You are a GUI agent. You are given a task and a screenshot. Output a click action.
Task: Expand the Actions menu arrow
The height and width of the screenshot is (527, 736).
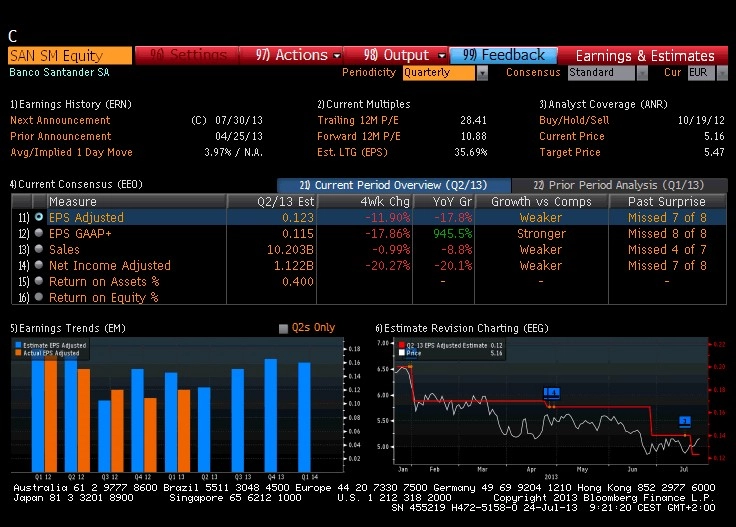click(337, 56)
